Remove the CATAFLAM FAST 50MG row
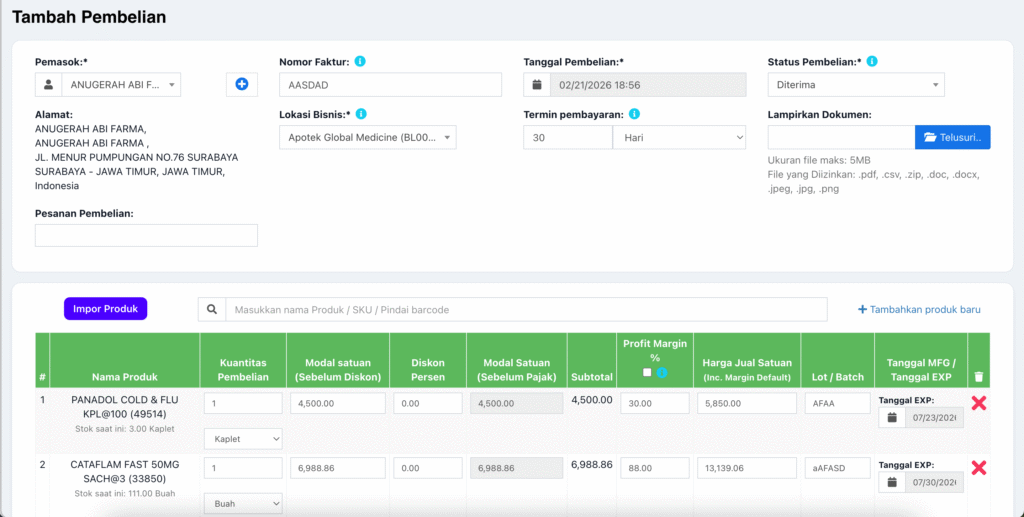 [979, 467]
